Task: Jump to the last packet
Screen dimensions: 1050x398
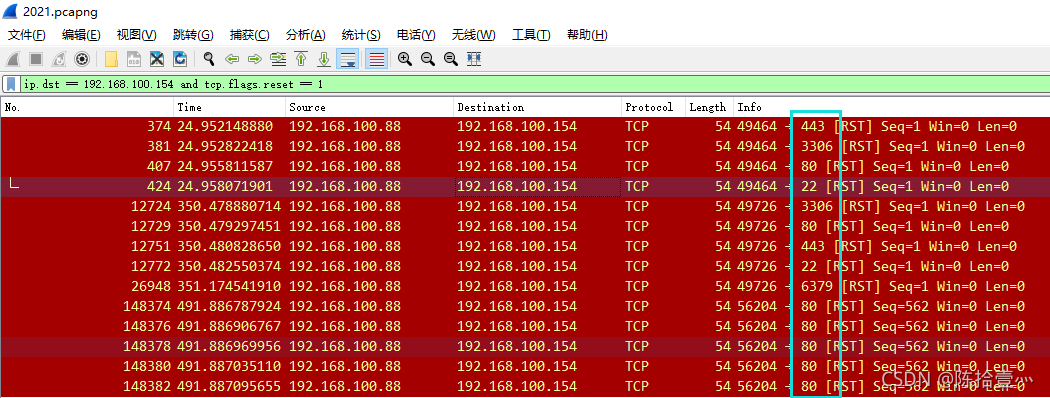Action: tap(323, 59)
